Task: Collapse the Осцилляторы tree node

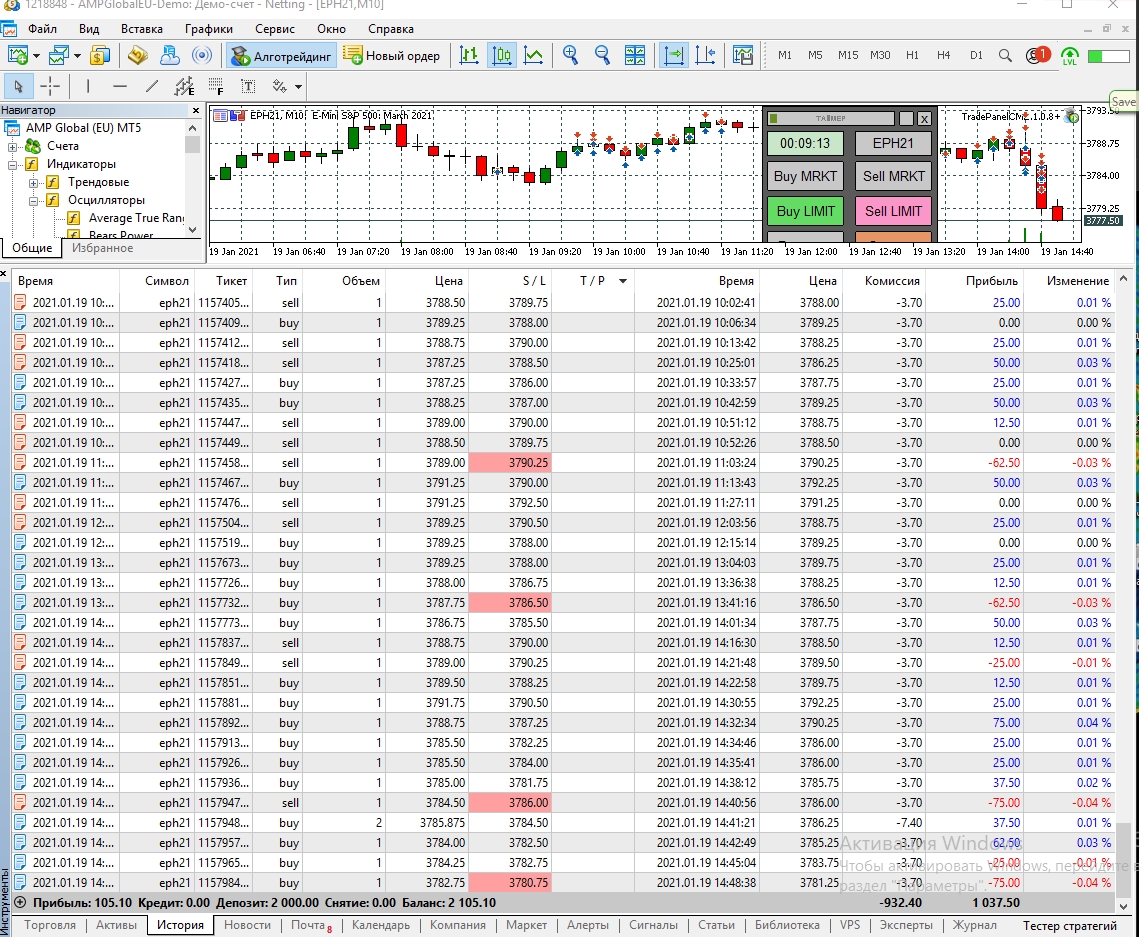Action: 34,200
